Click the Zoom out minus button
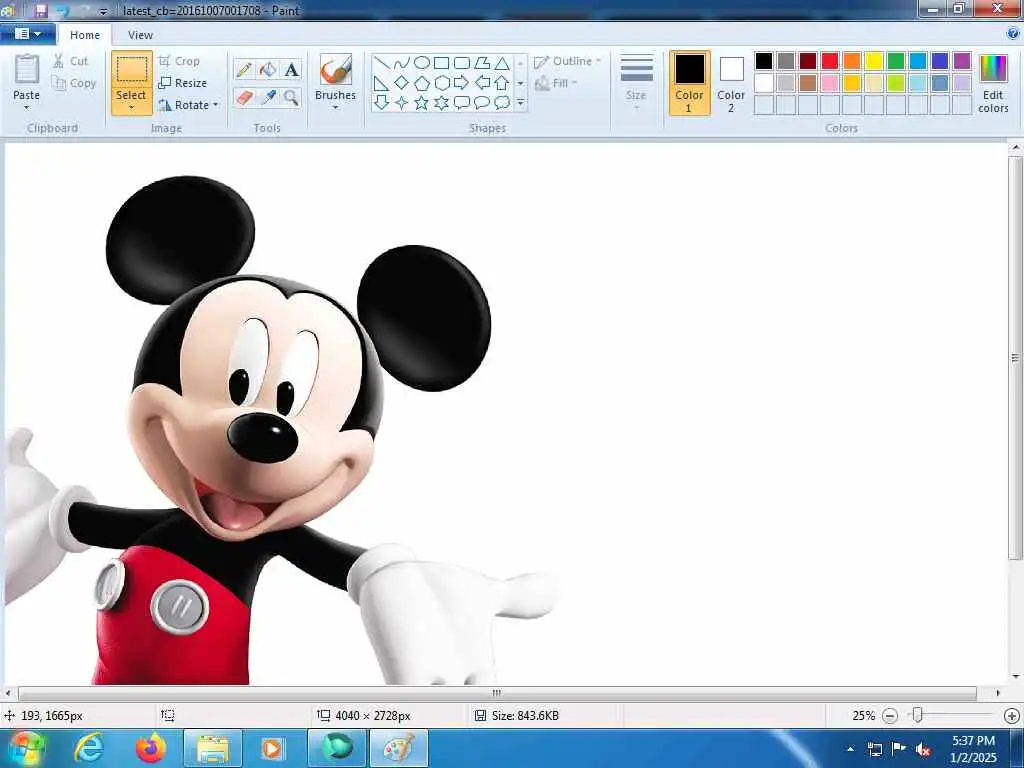 pos(889,716)
